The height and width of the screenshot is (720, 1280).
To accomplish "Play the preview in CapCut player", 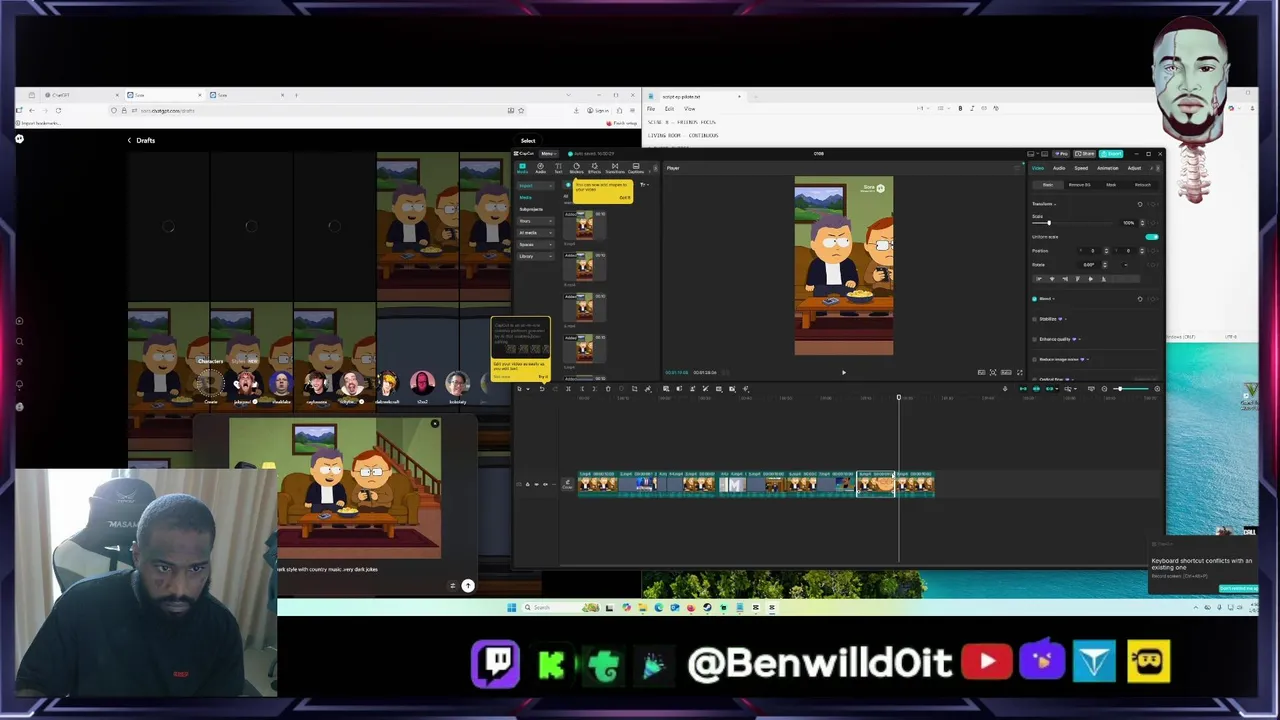I will click(x=843, y=372).
